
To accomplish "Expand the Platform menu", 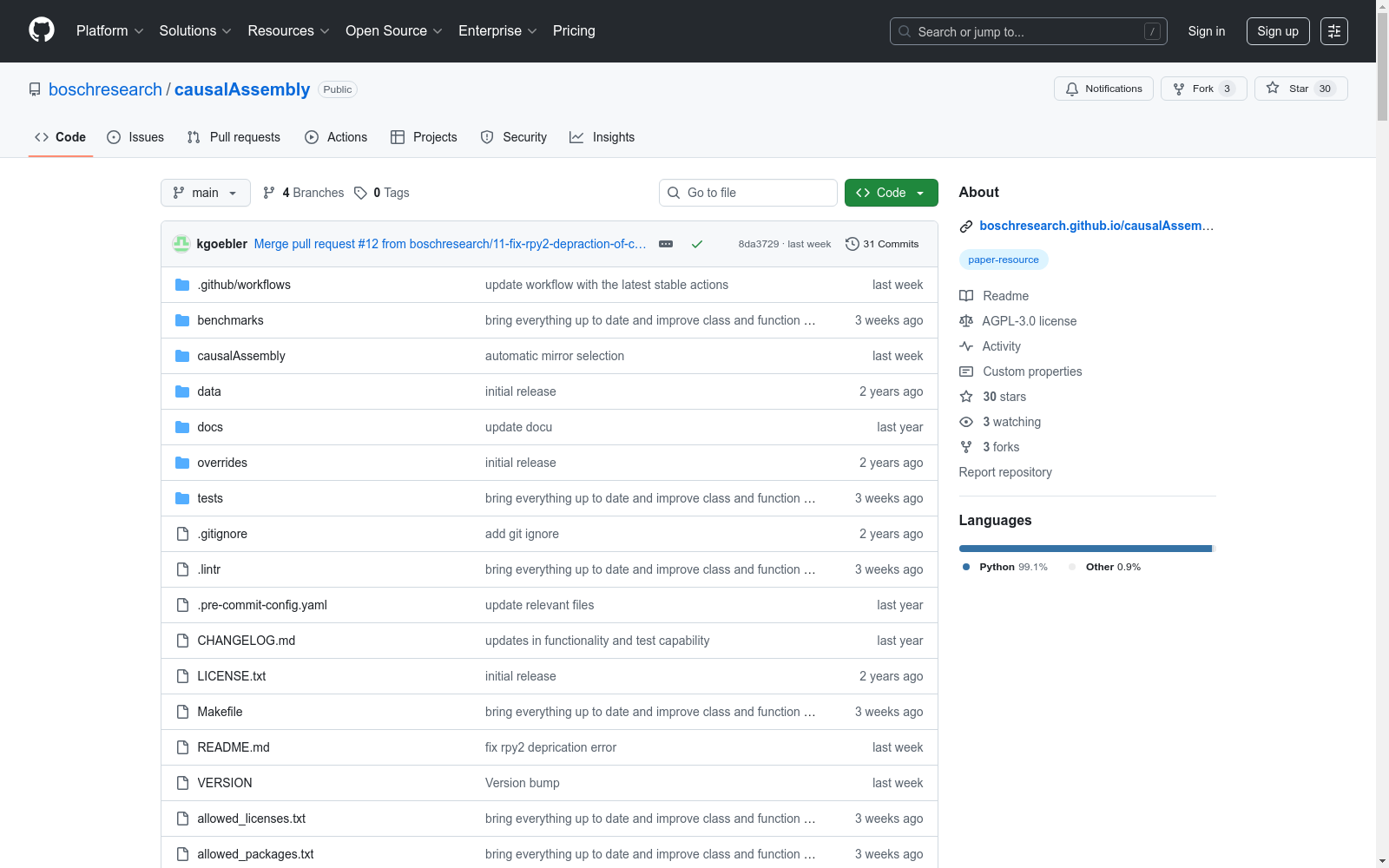I will pos(110,31).
